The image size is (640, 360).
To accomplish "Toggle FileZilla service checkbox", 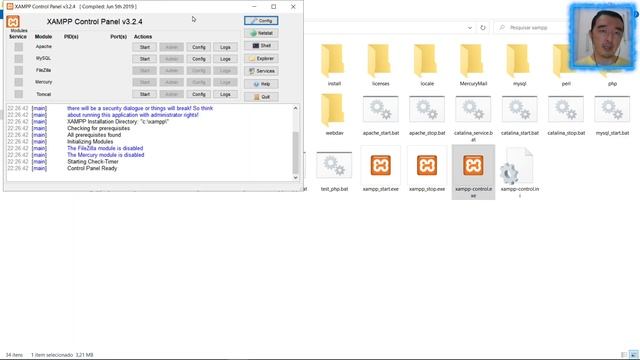I will pyautogui.click(x=19, y=70).
